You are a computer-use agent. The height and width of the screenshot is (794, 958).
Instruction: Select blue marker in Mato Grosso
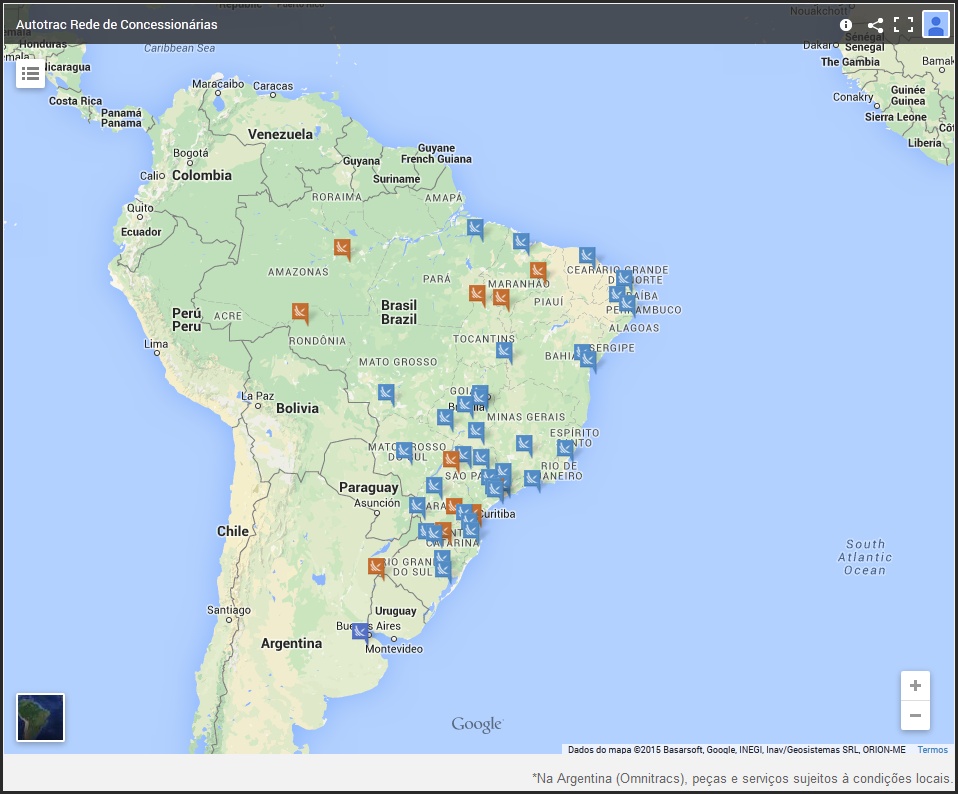coord(386,393)
